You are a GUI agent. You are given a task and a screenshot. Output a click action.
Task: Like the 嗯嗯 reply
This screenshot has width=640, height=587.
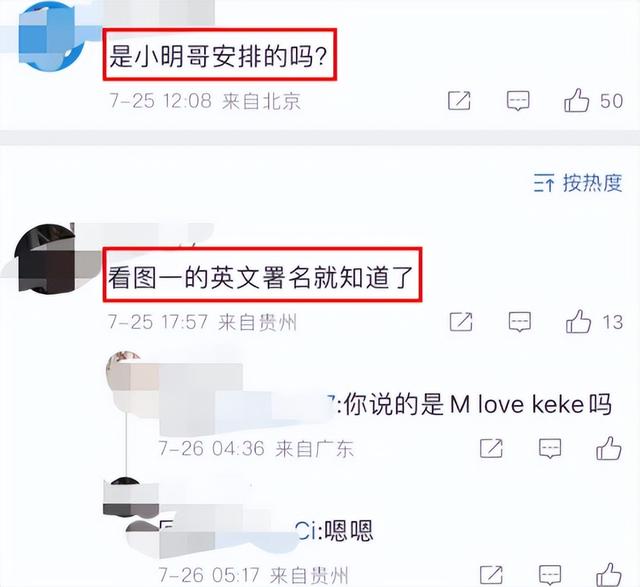coord(609,575)
